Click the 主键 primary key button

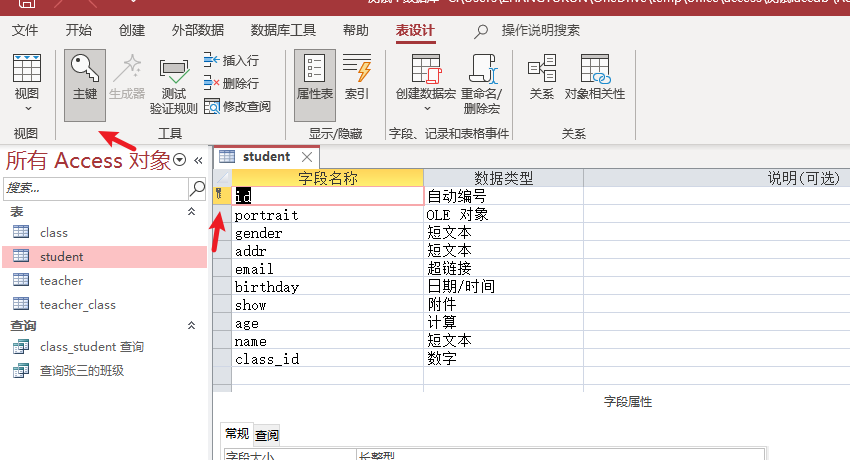[x=85, y=85]
